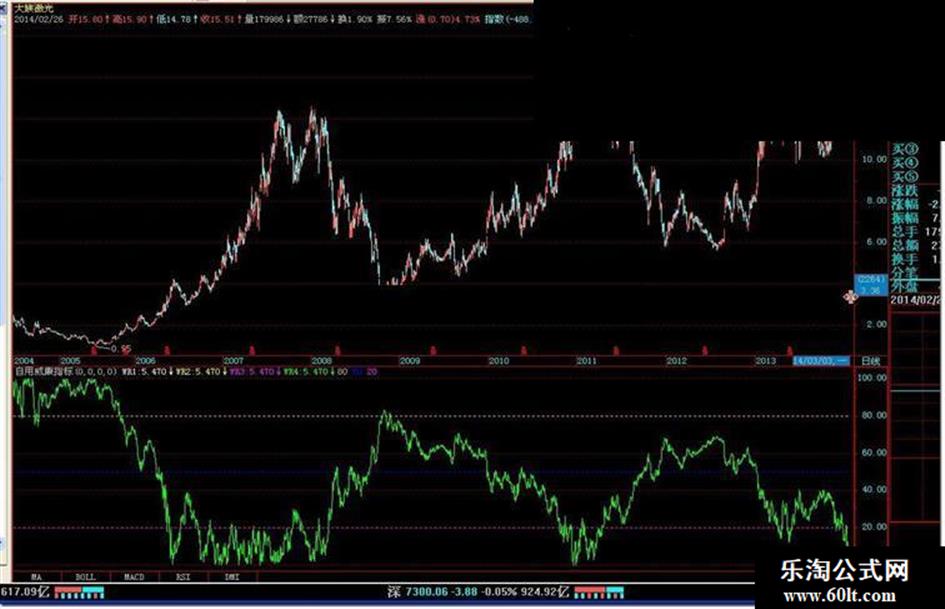945x609 pixels.
Task: Click the 2009 year label on timeline
Action: 410,361
